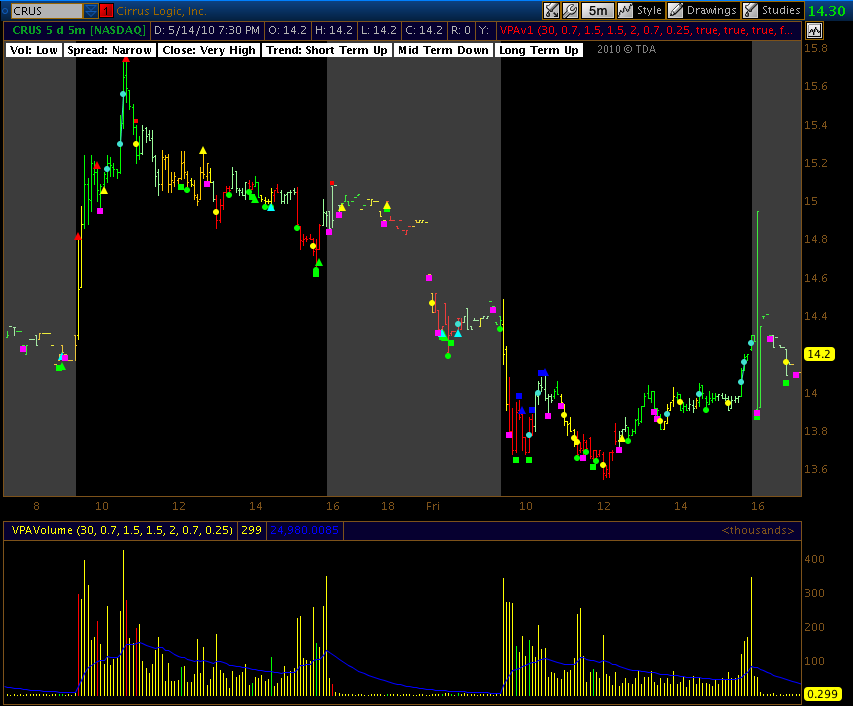Click the open value O: 14.2
This screenshot has width=853, height=706.
coord(288,30)
